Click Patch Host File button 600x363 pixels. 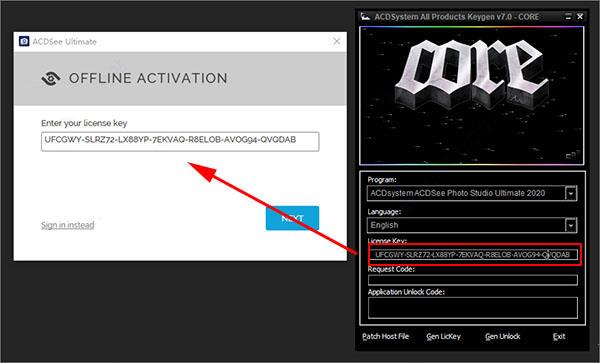pos(385,337)
